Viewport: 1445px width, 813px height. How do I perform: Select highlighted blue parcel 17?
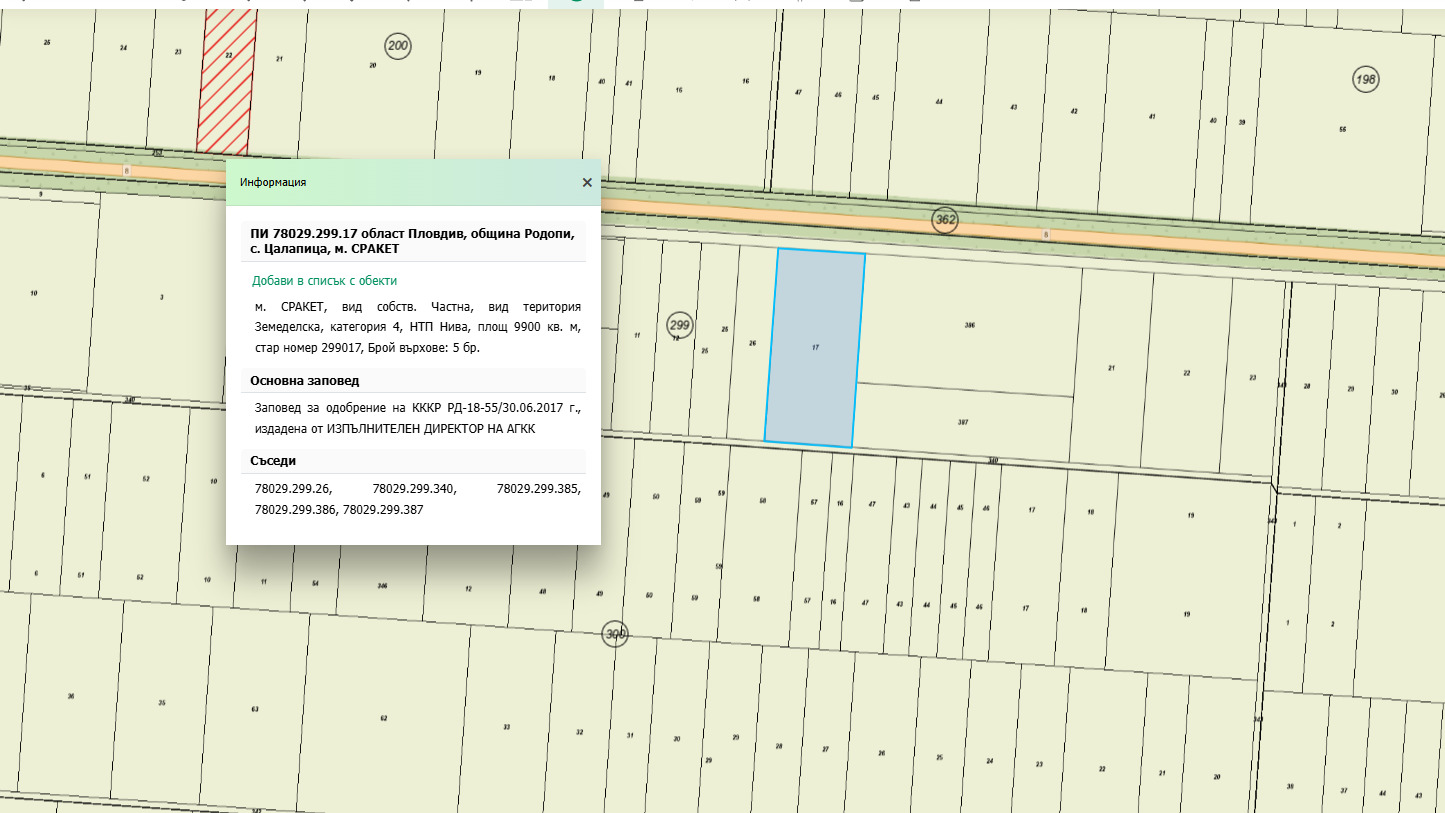click(814, 348)
